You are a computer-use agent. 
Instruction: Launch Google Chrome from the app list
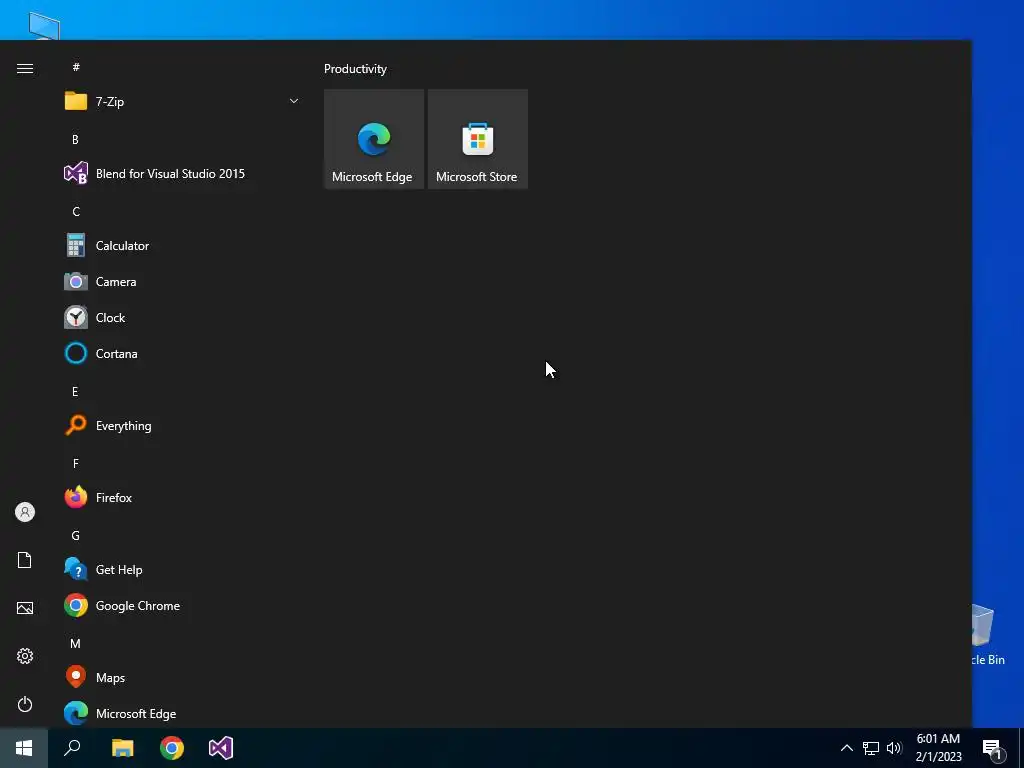tap(182, 605)
